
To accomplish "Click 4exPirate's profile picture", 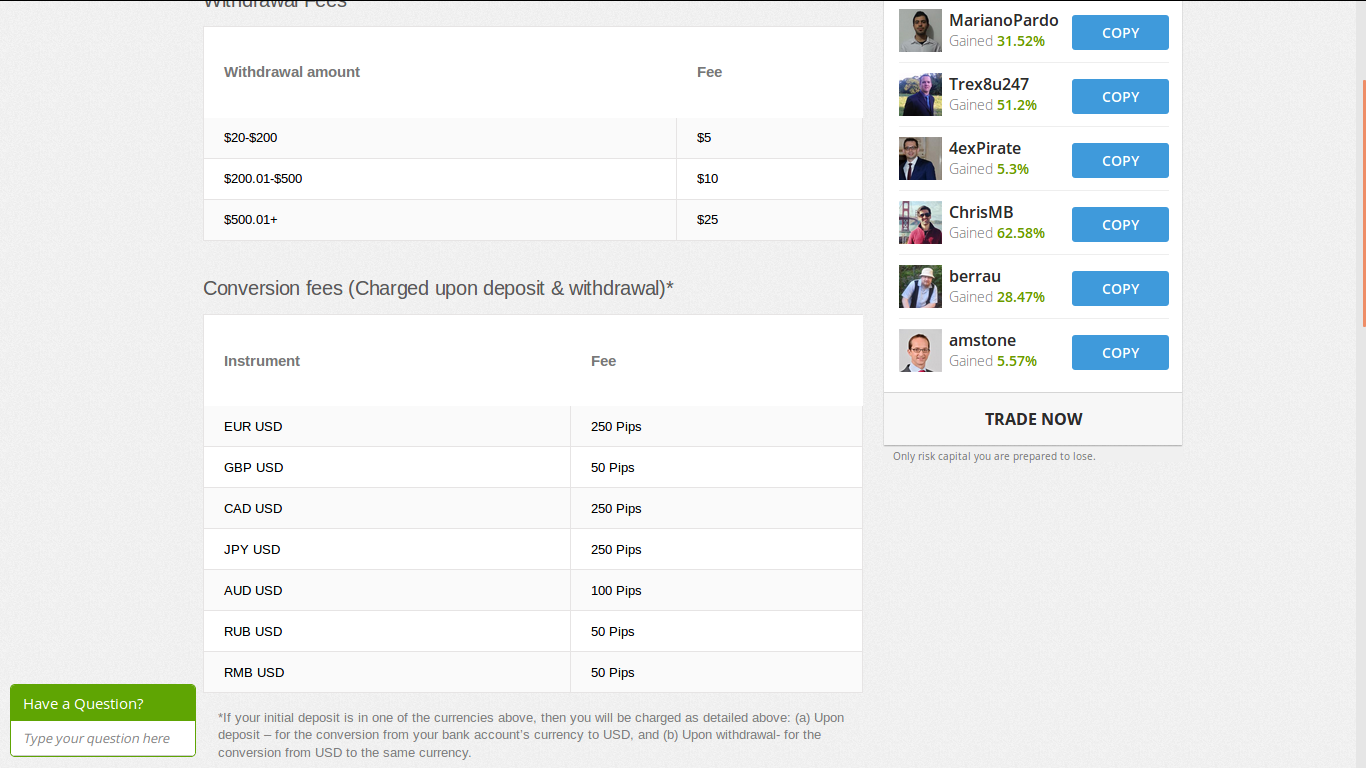I will [x=920, y=159].
